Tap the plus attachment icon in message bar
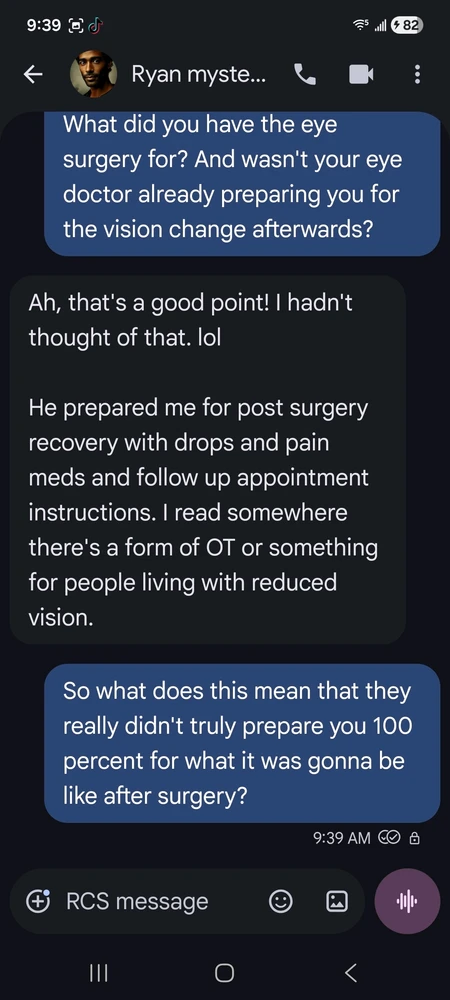The image size is (450, 1000). 38,901
